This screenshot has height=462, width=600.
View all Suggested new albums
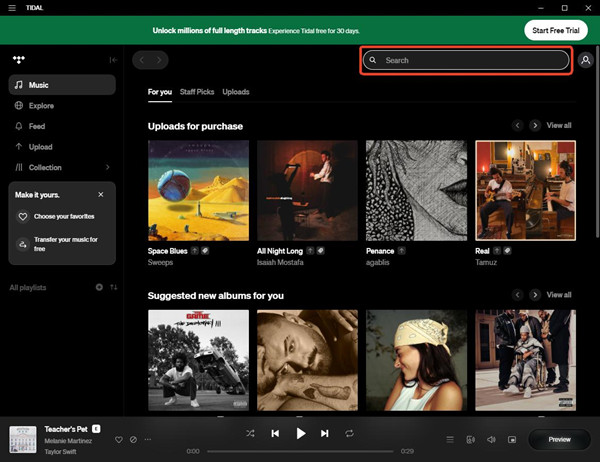pyautogui.click(x=559, y=295)
